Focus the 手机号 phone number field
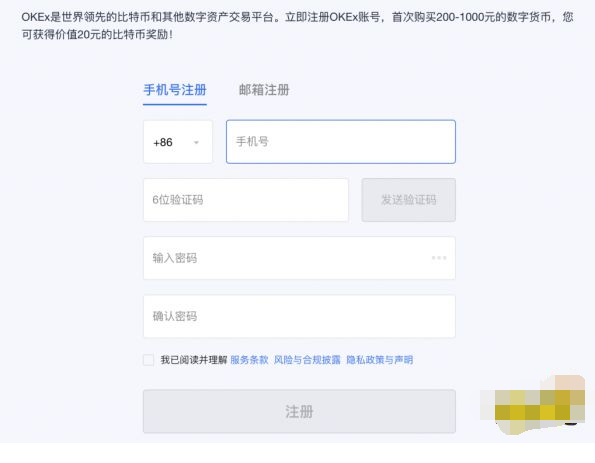This screenshot has height=463, width=595. pos(341,142)
